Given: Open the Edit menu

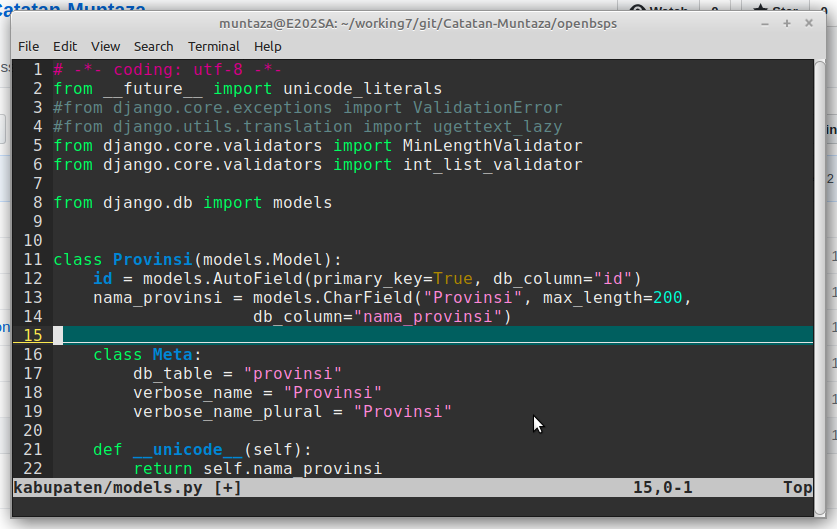Looking at the screenshot, I should click(65, 46).
